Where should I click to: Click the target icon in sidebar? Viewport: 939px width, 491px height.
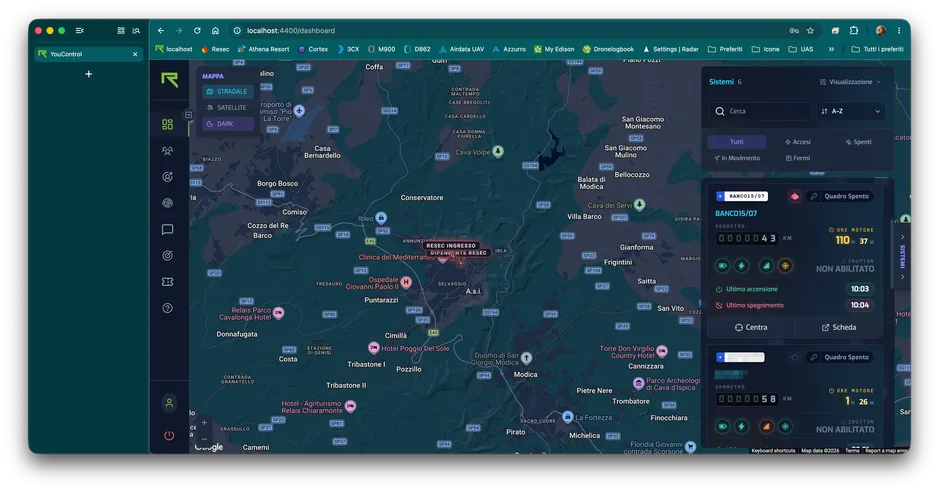(168, 256)
